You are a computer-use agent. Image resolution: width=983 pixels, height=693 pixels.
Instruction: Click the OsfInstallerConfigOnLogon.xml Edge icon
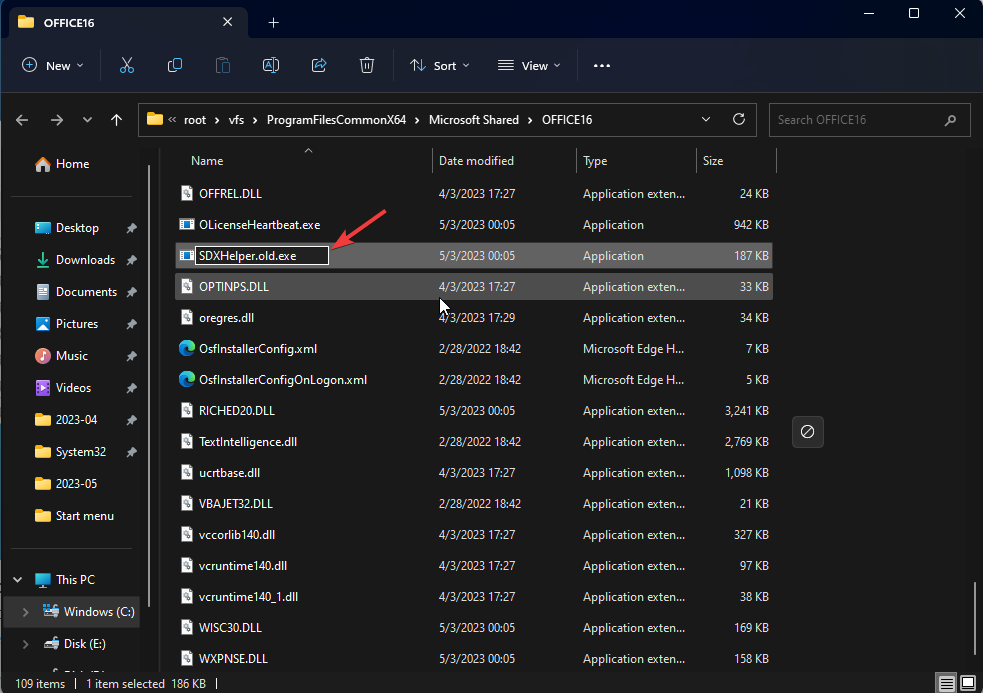point(186,379)
